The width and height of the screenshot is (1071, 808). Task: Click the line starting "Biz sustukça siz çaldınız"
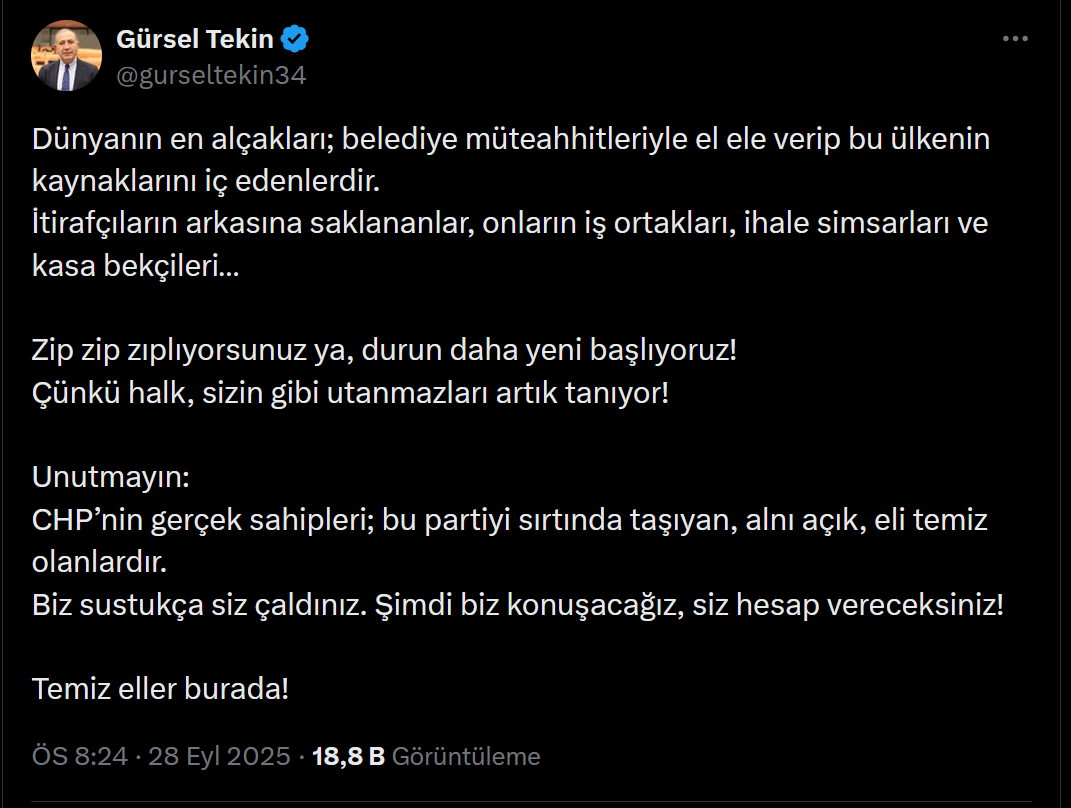pos(518,605)
